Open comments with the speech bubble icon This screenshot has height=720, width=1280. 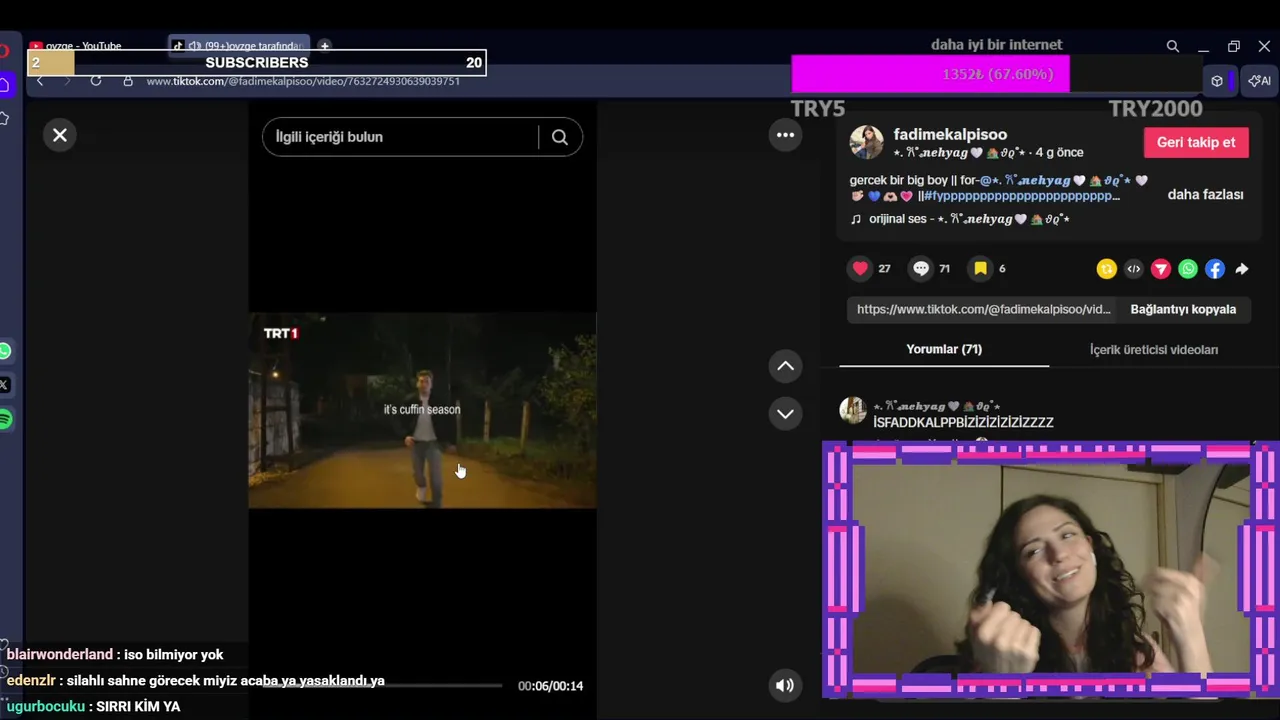921,268
